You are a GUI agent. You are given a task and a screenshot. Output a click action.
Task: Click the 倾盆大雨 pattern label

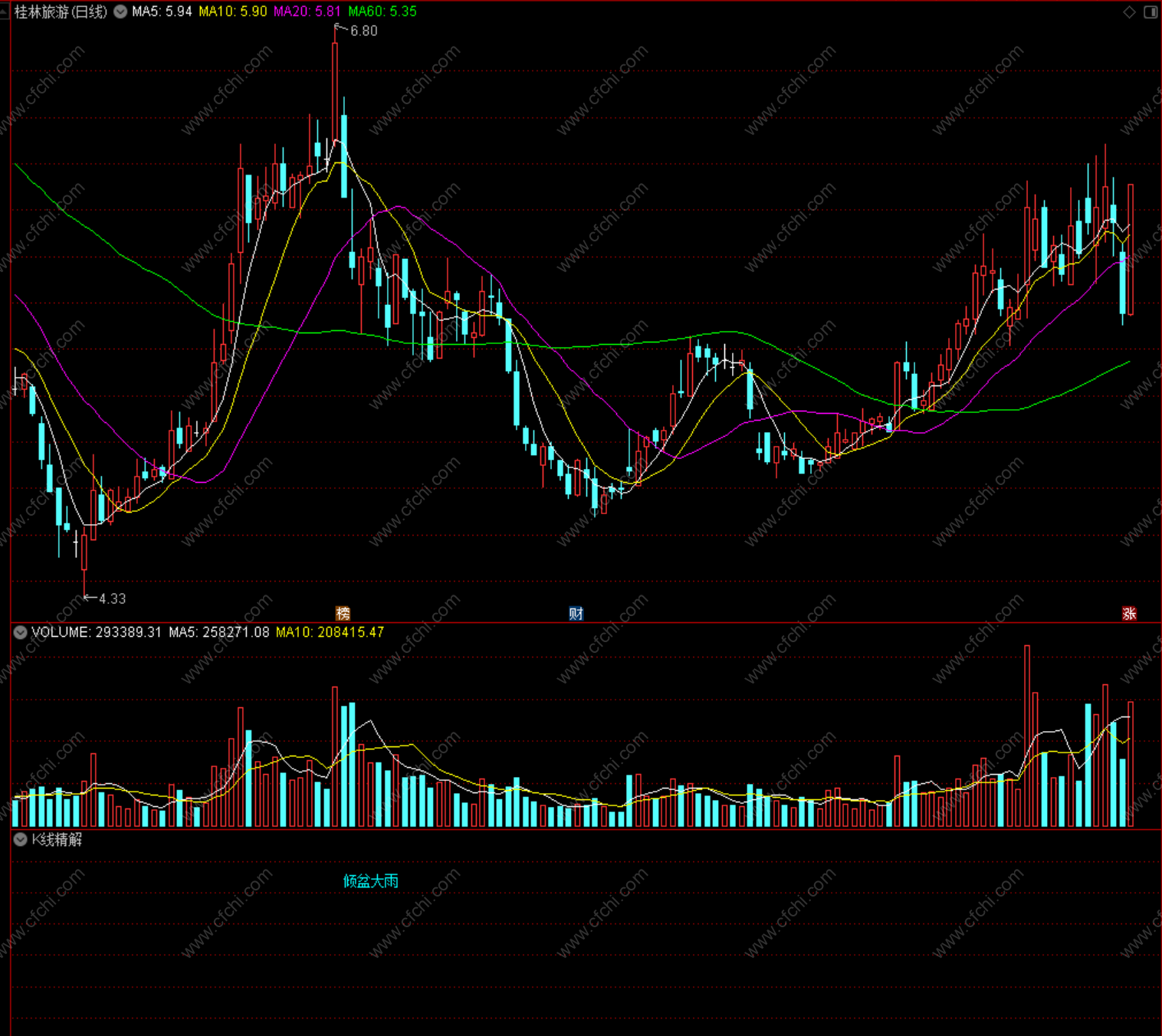[371, 881]
